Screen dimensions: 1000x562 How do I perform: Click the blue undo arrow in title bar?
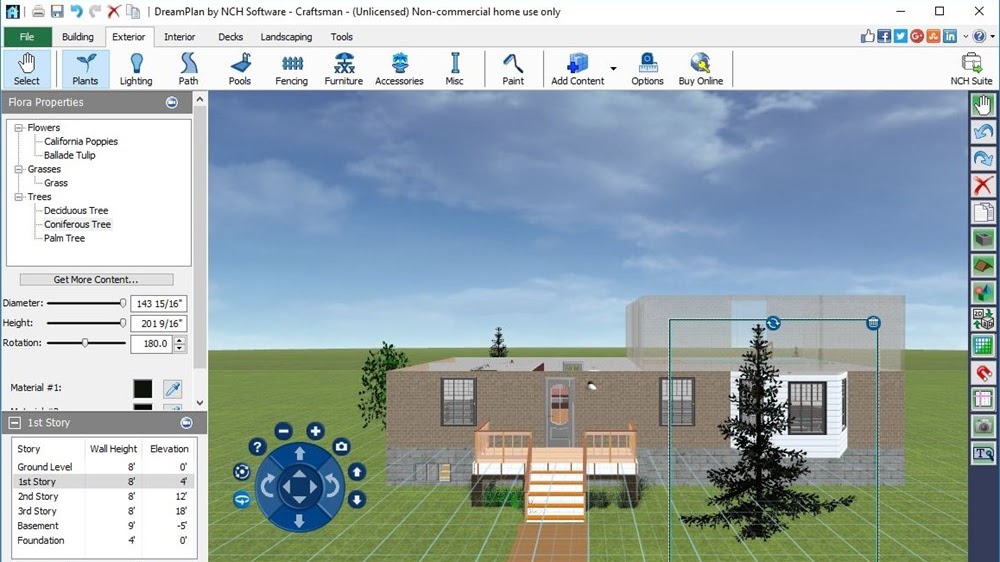tap(77, 11)
